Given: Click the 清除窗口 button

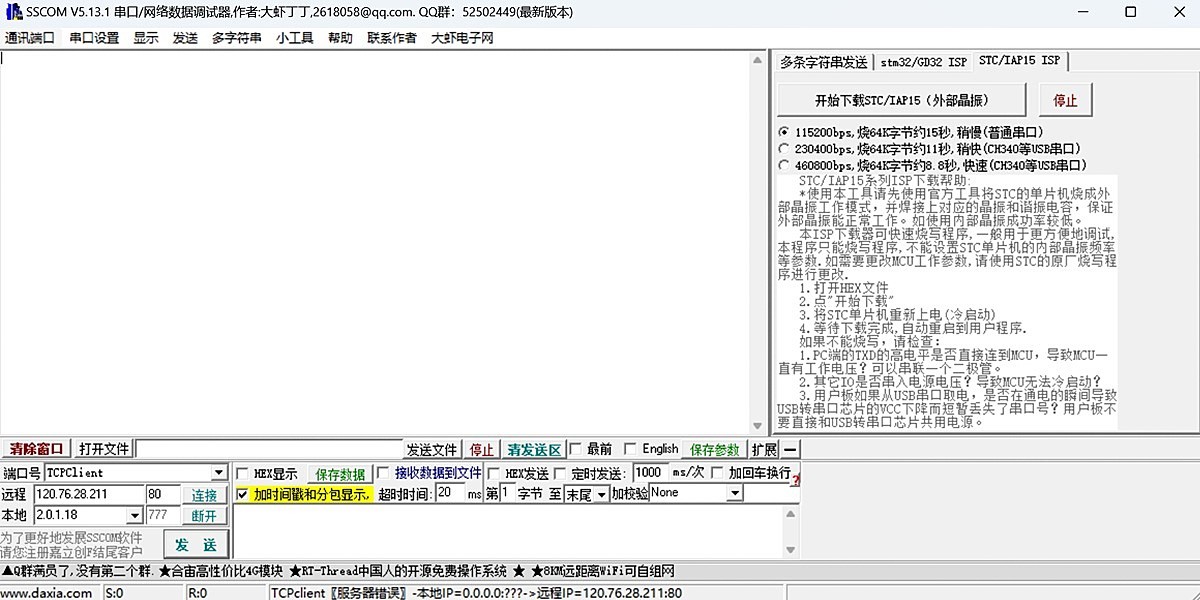Looking at the screenshot, I should (x=35, y=448).
